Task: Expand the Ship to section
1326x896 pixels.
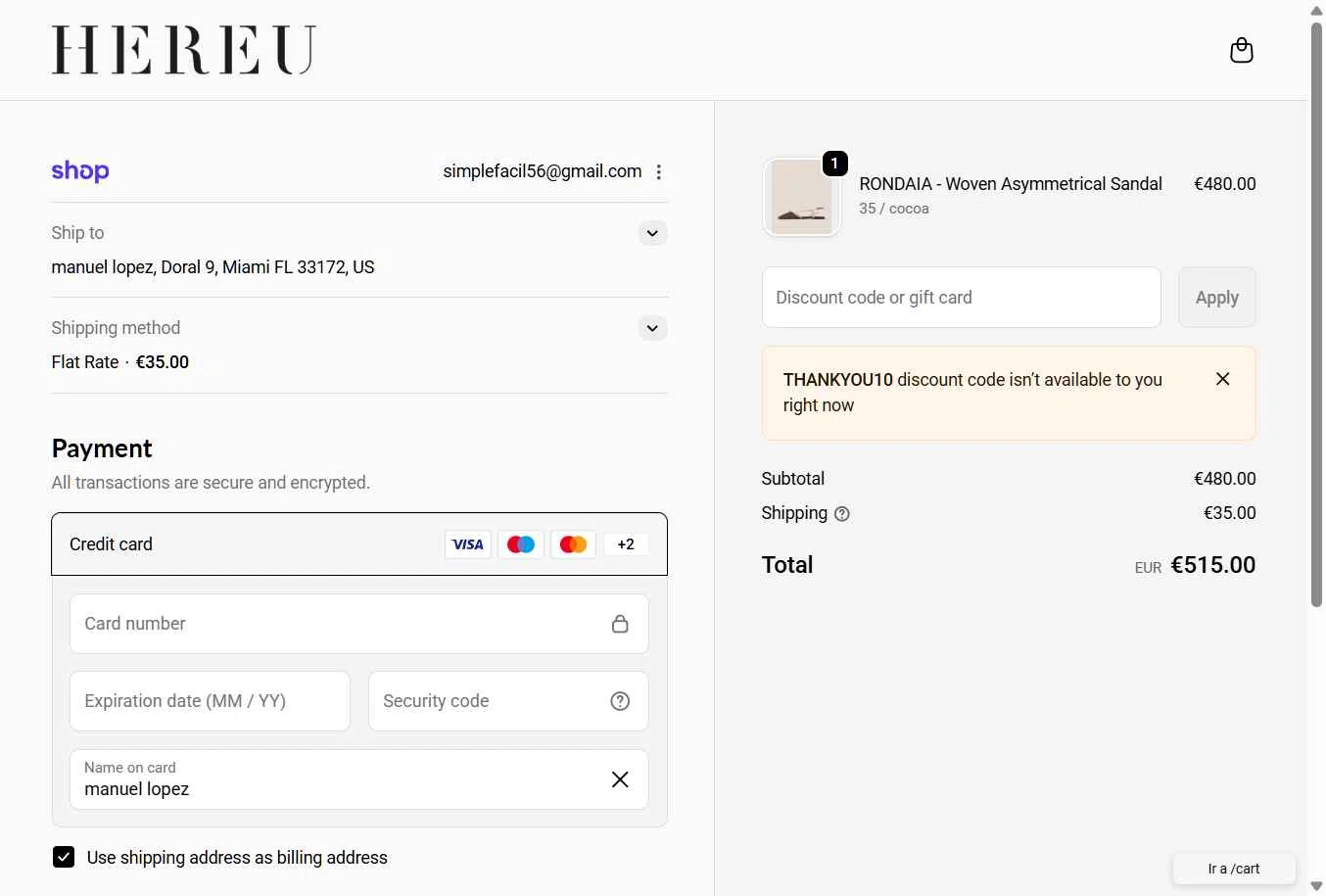Action: pyautogui.click(x=652, y=233)
